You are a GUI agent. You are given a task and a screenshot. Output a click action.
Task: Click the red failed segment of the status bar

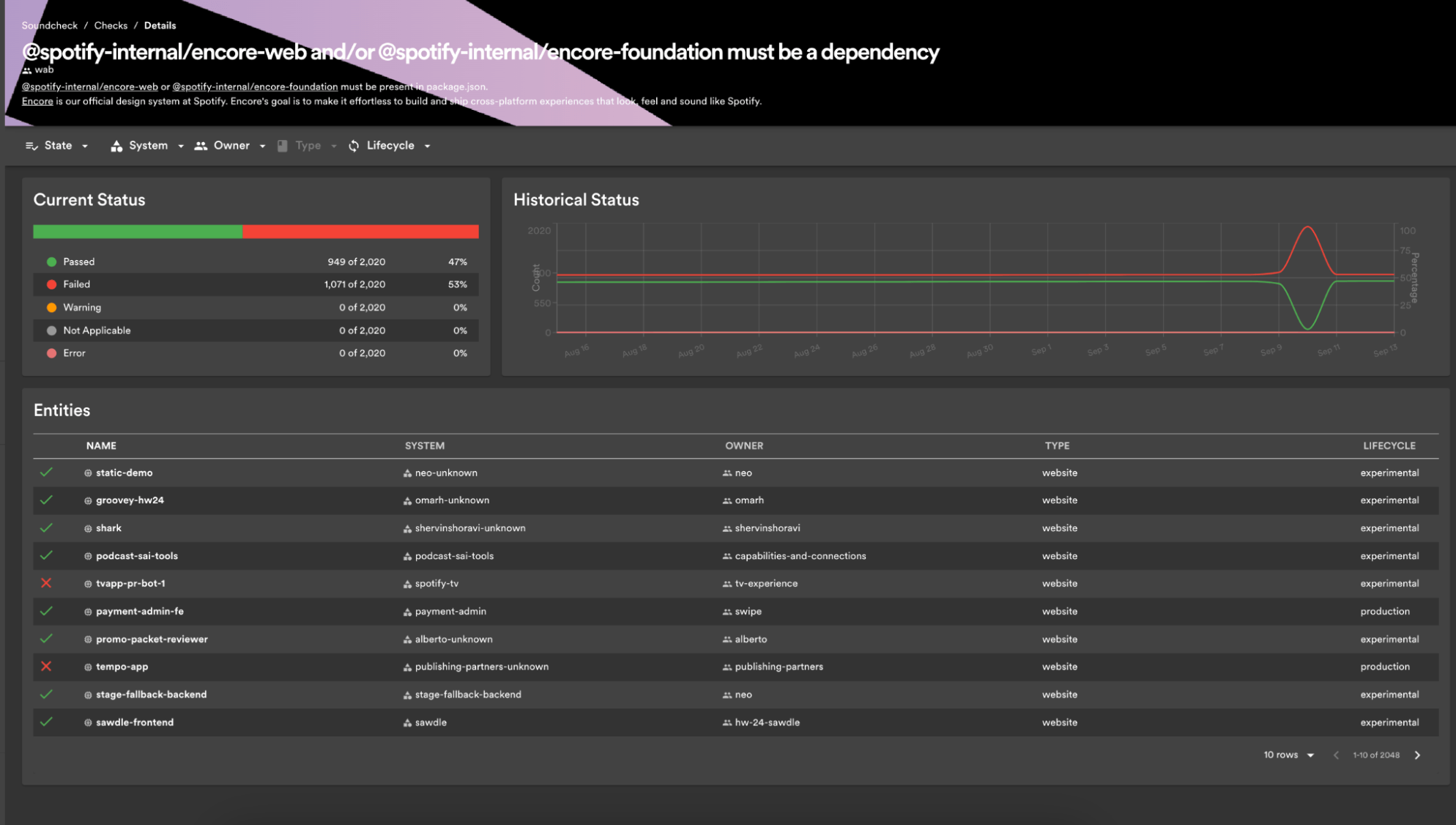click(x=360, y=231)
